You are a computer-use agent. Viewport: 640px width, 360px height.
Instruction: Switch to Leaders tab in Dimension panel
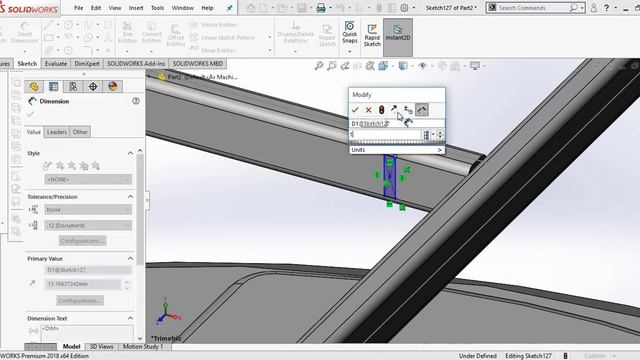pos(57,132)
